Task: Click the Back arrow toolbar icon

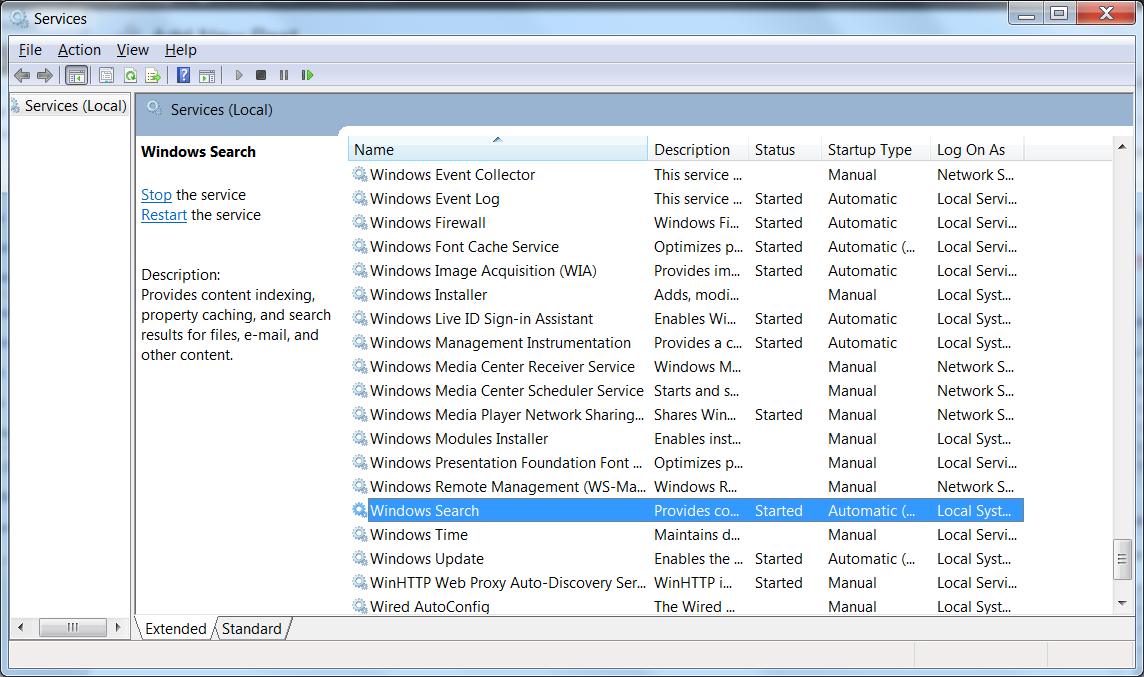Action: pyautogui.click(x=22, y=75)
